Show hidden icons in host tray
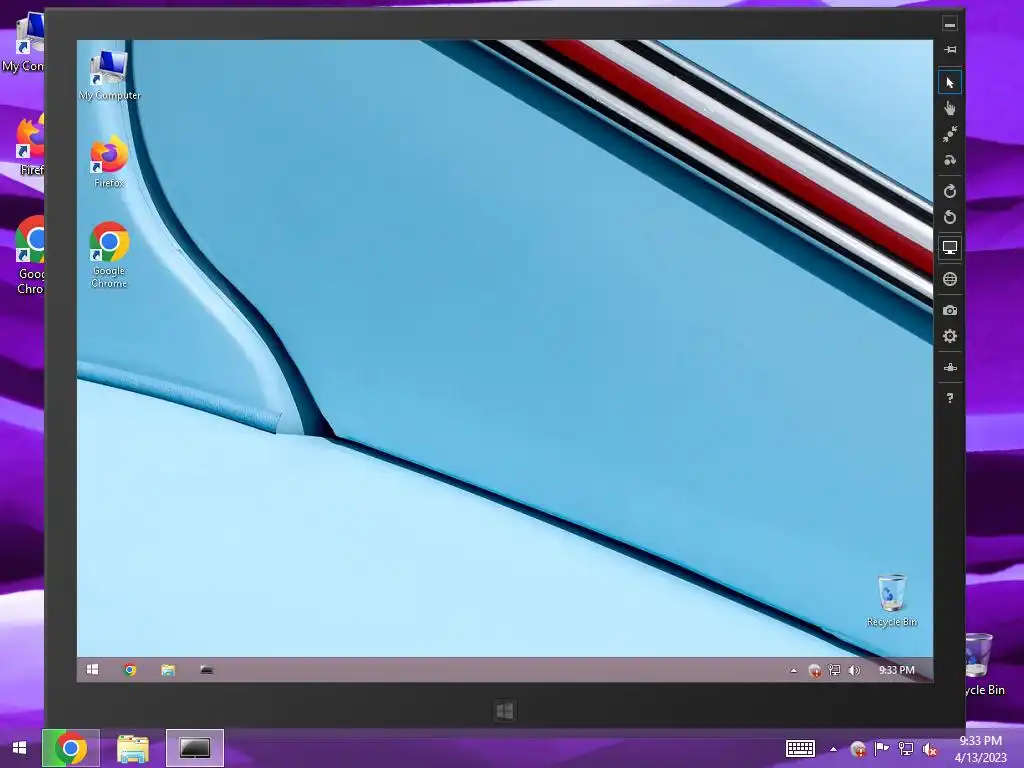1024x768 pixels. pyautogui.click(x=833, y=749)
